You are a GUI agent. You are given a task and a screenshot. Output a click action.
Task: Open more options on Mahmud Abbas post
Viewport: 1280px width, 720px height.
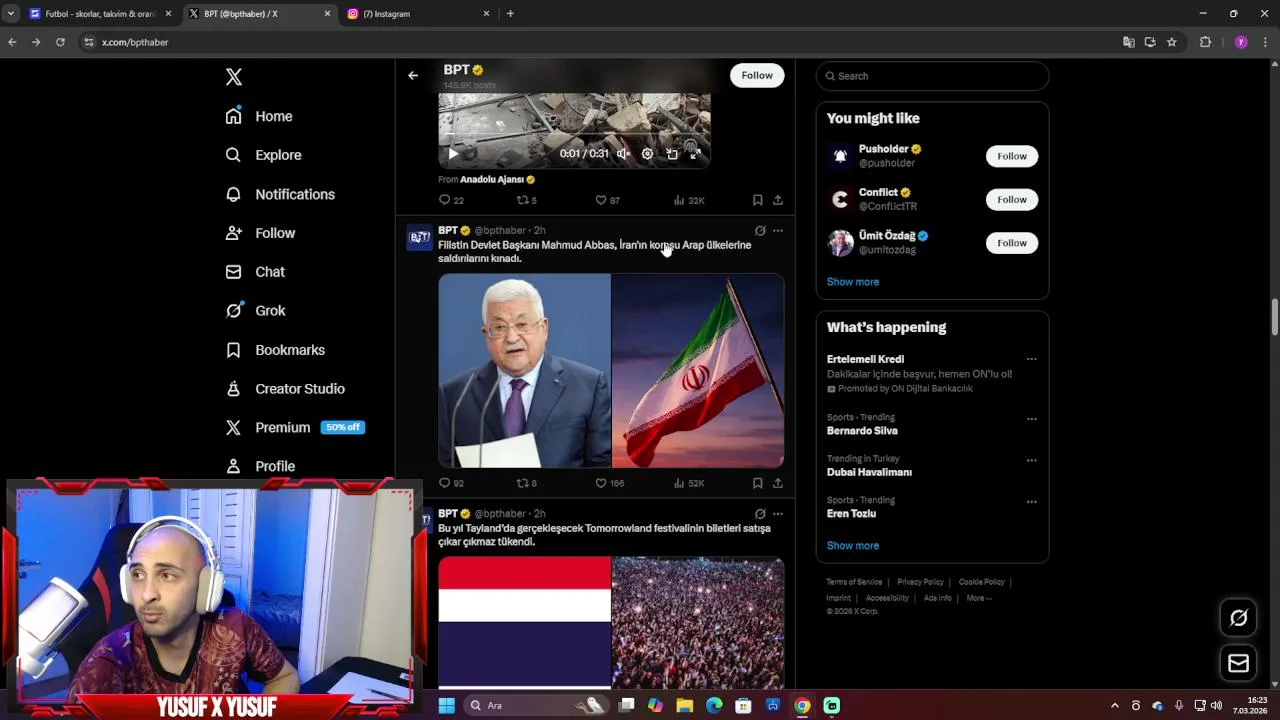tap(778, 231)
